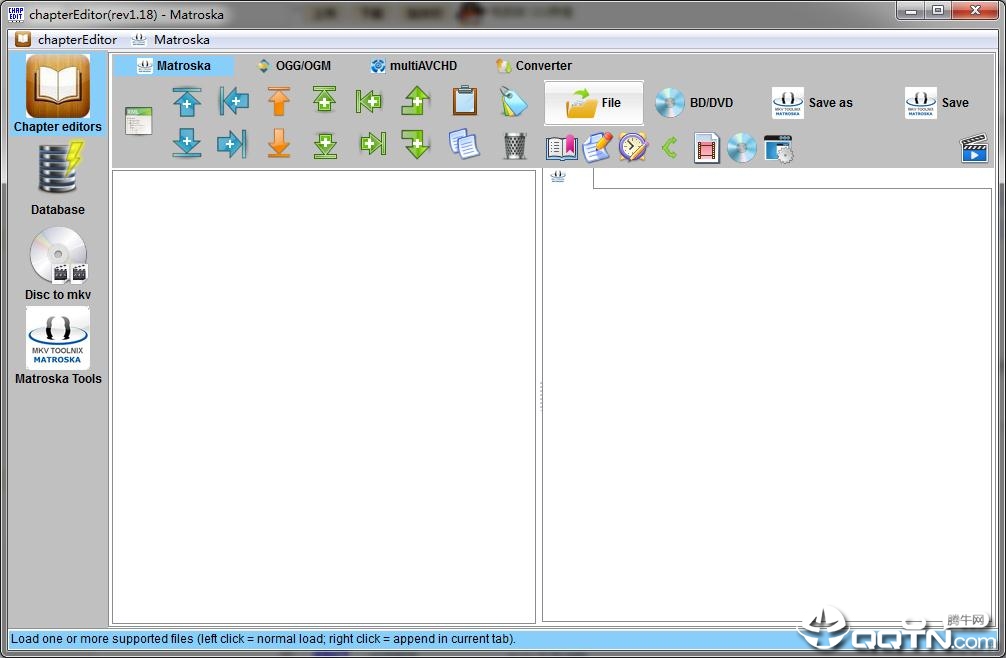Click the green bent up-arrow icon
Screen dimensions: 1006x658
[416, 101]
